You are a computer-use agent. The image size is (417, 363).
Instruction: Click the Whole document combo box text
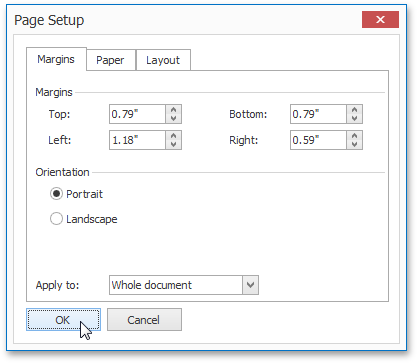(152, 285)
